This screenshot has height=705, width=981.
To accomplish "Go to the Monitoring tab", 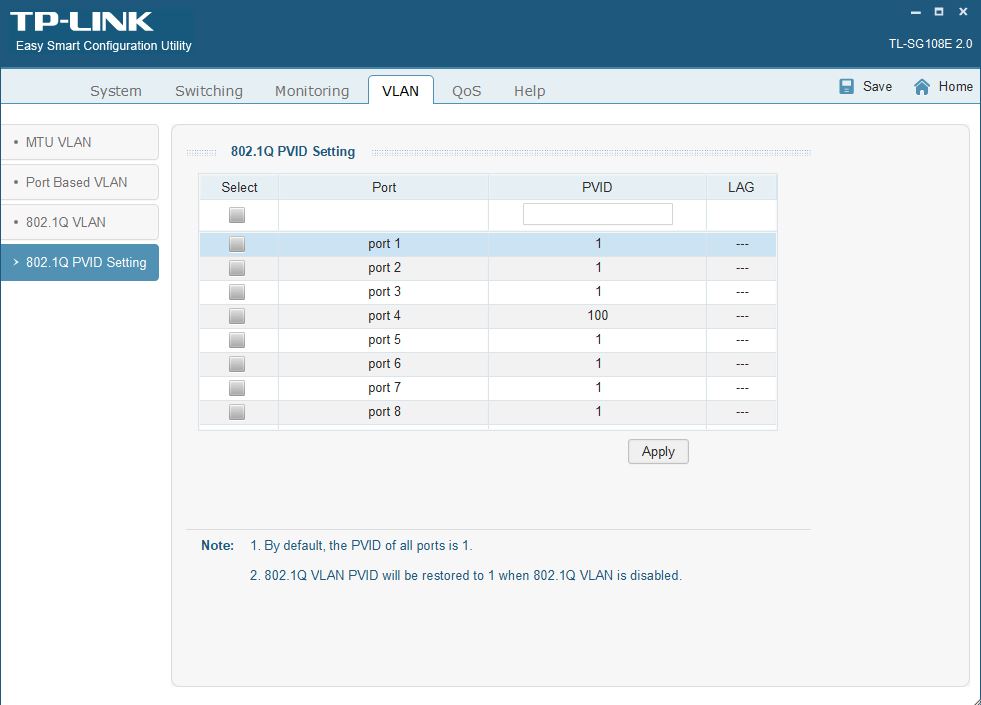I will pos(312,91).
